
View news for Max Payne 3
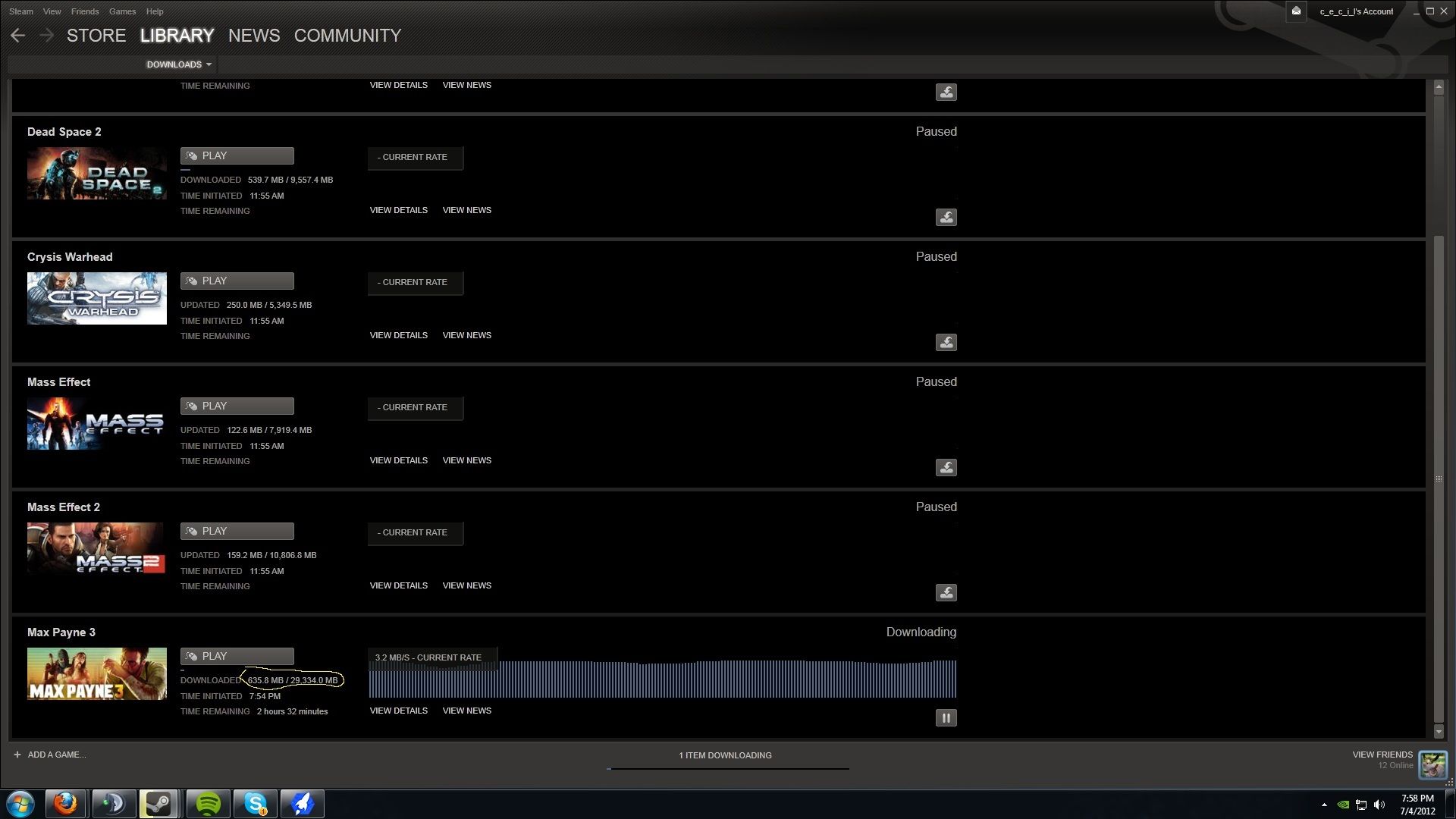467,711
